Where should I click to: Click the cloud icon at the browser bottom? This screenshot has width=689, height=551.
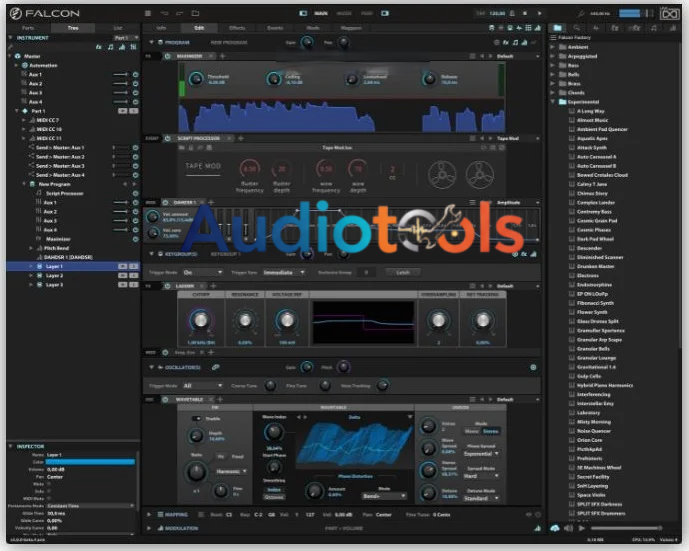(x=555, y=528)
